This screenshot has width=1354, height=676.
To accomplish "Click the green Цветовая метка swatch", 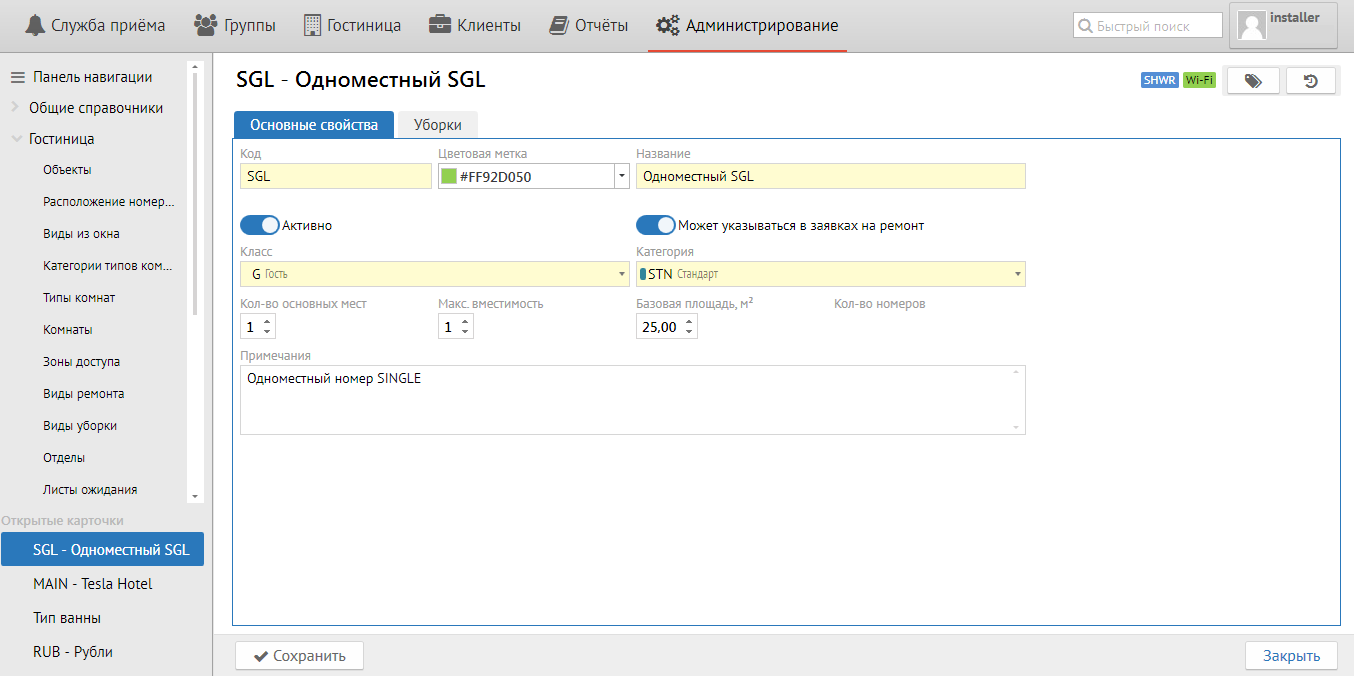I will click(x=449, y=177).
